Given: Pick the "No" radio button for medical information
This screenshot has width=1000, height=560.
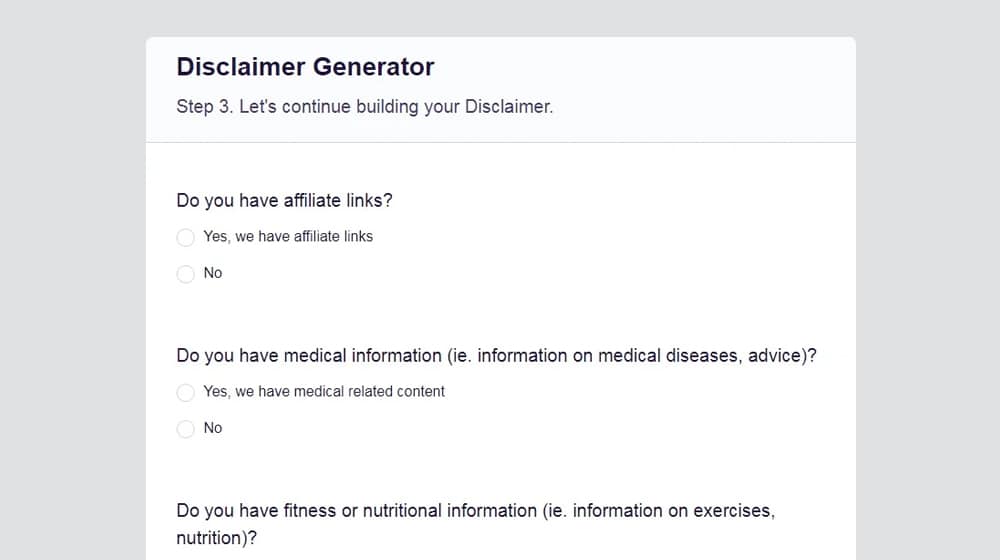Looking at the screenshot, I should tap(185, 429).
